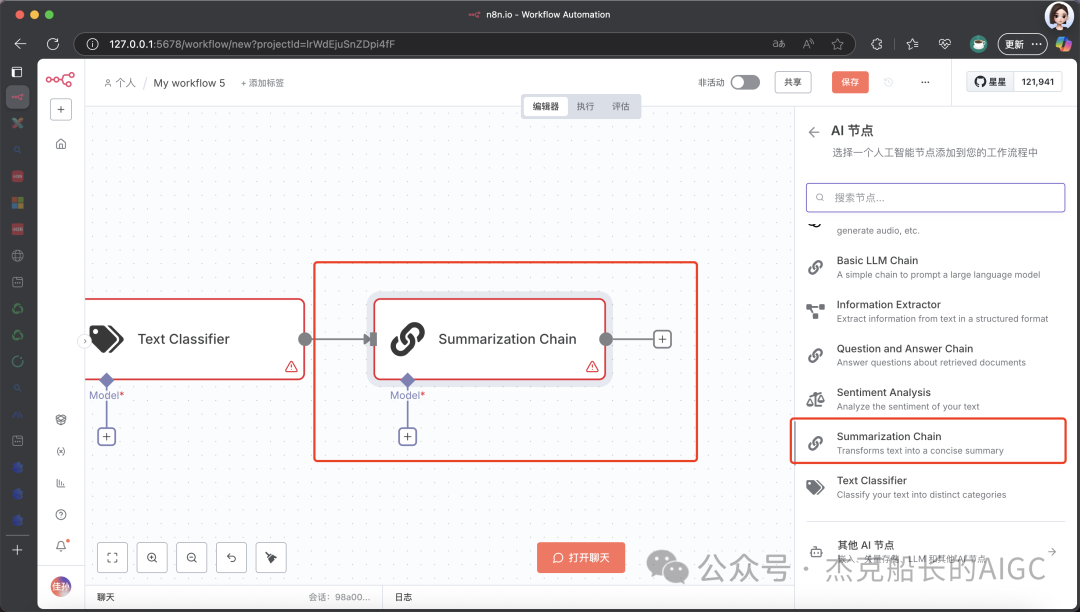Viewport: 1080px width, 612px height.
Task: Expand the other AI nodes arrow
Action: coord(1052,551)
